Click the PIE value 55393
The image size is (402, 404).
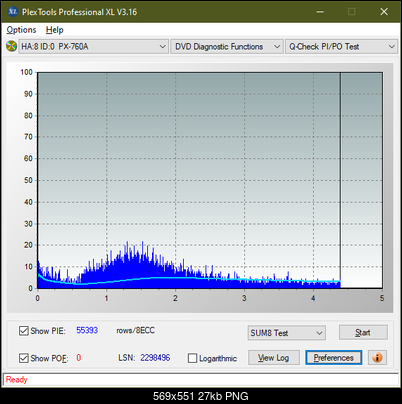coord(87,330)
